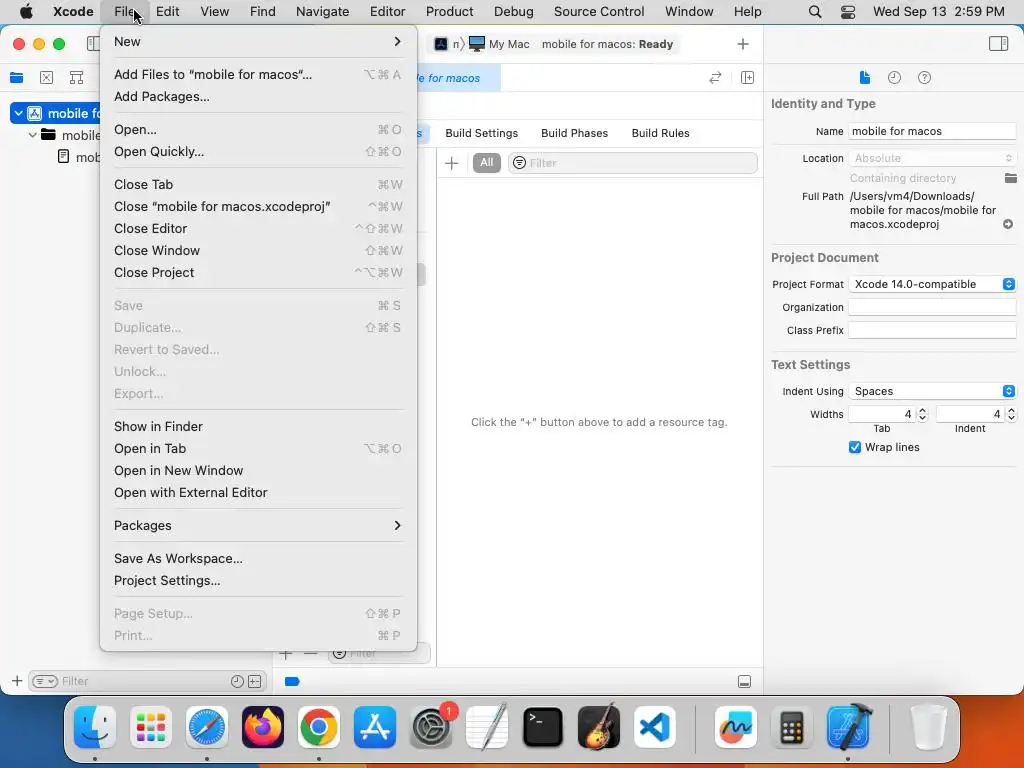
Task: Toggle source control status filter icon
Action: tap(255, 681)
